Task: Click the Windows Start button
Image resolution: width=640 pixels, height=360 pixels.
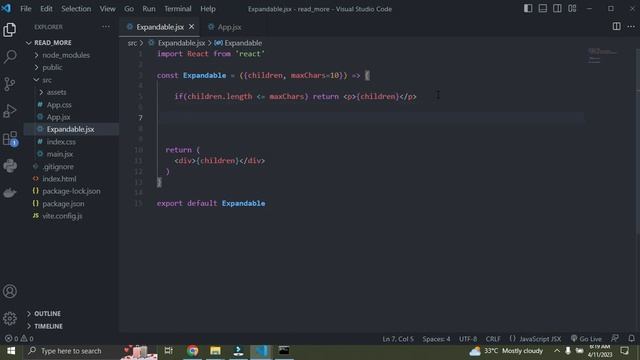Action: tap(11, 351)
